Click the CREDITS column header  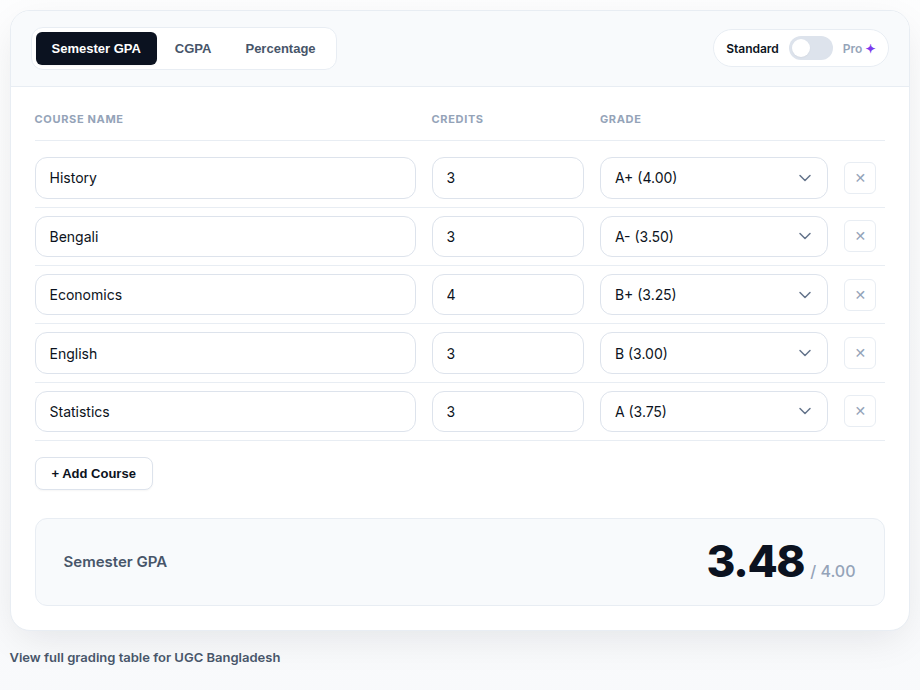(457, 119)
